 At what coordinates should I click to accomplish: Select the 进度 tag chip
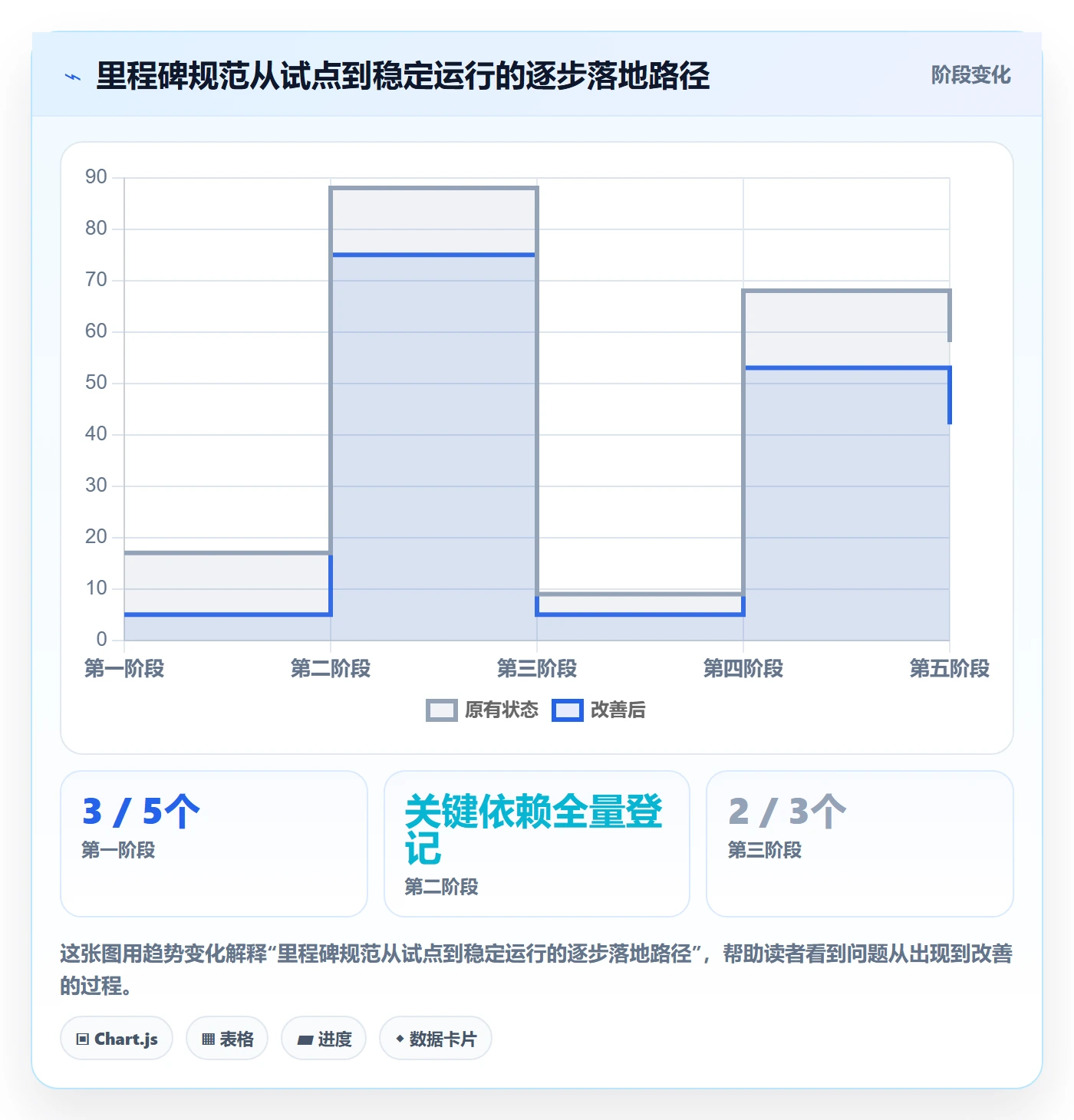324,1039
